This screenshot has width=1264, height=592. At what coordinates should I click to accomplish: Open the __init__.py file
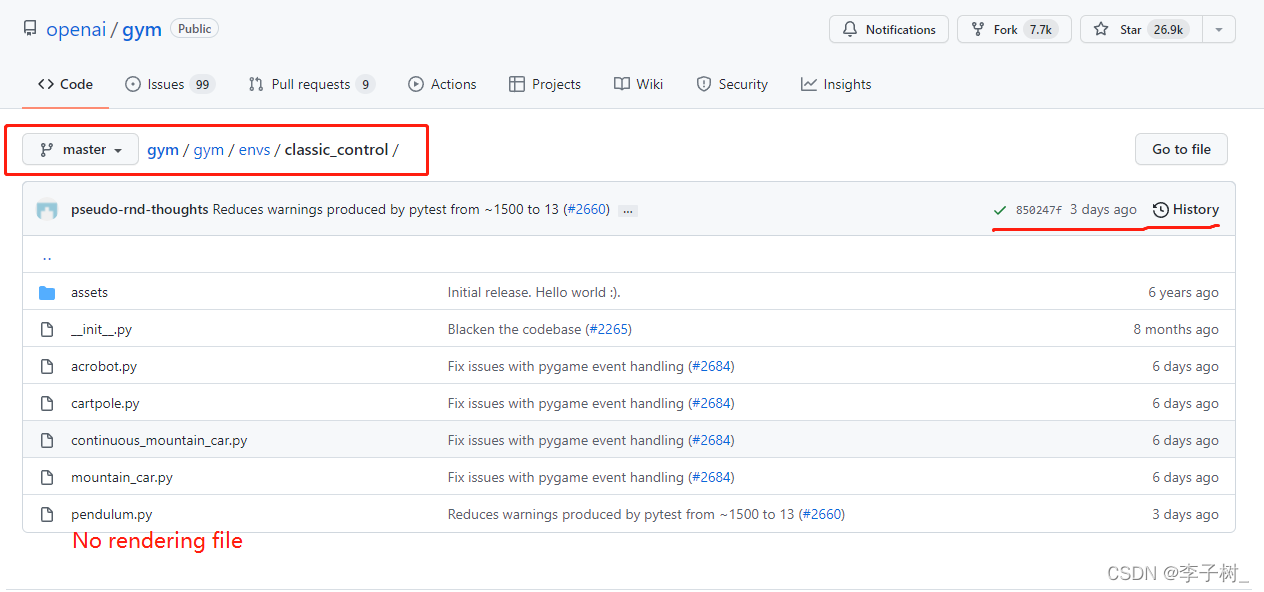101,329
